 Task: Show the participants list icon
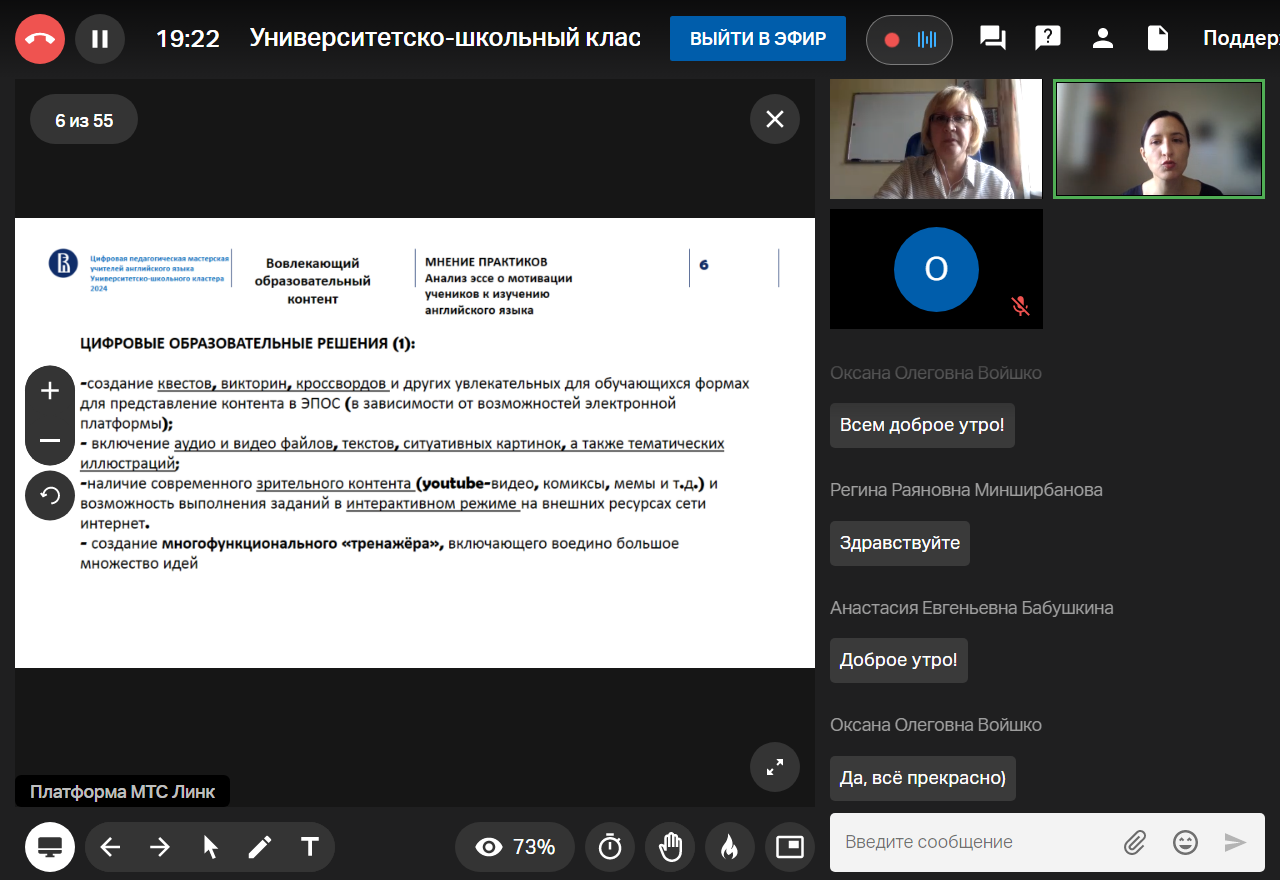point(1102,39)
